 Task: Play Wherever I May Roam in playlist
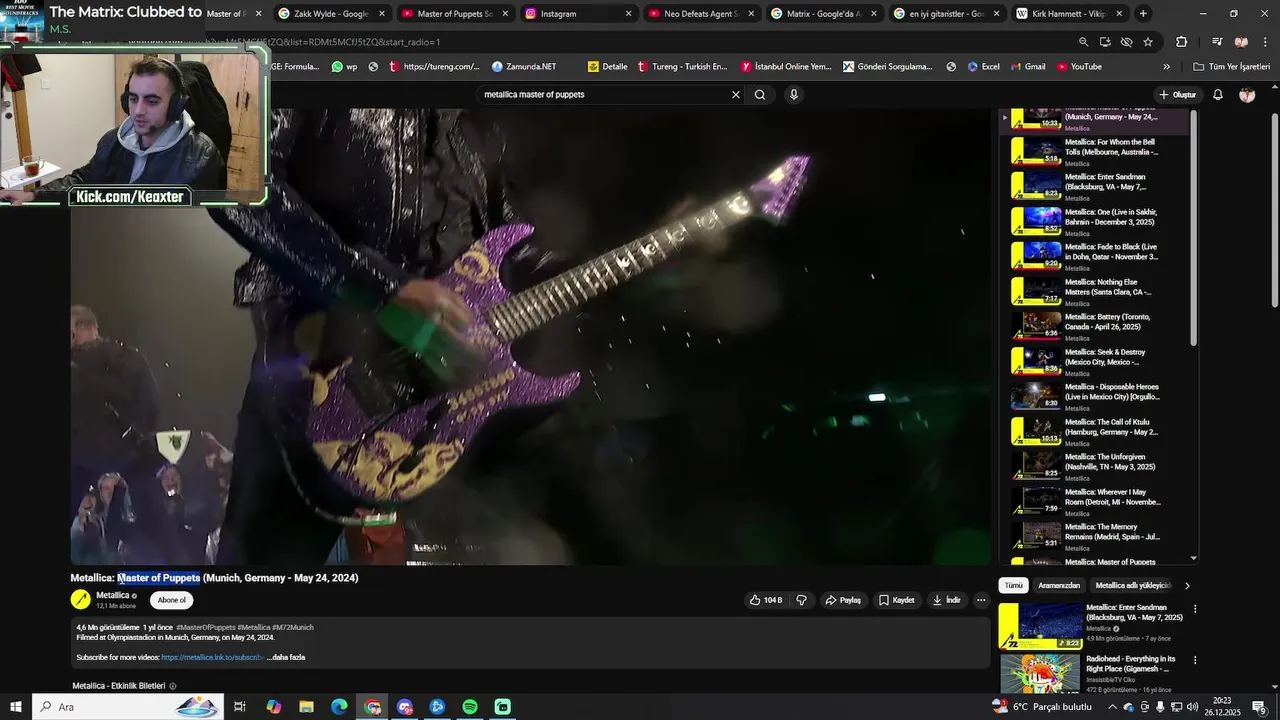tap(1095, 502)
